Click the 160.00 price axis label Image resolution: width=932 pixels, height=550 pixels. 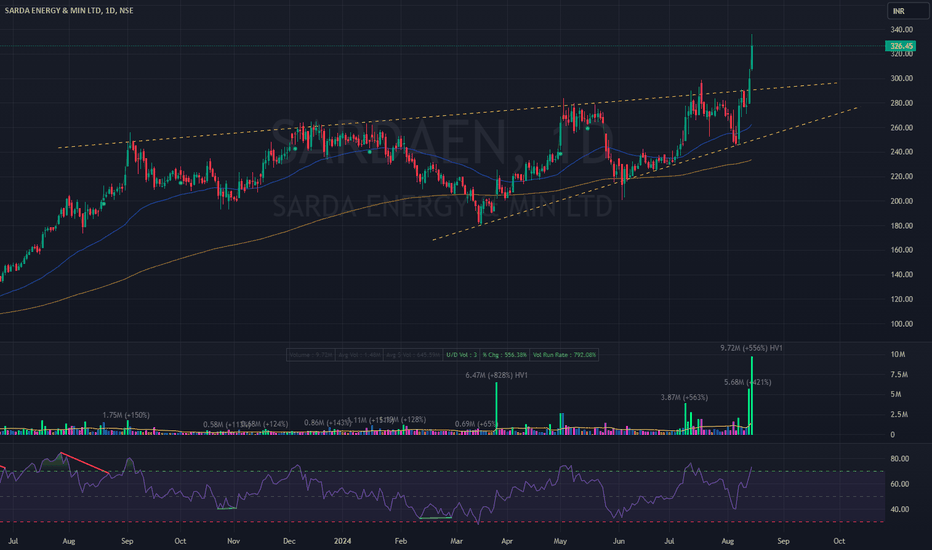click(x=901, y=250)
